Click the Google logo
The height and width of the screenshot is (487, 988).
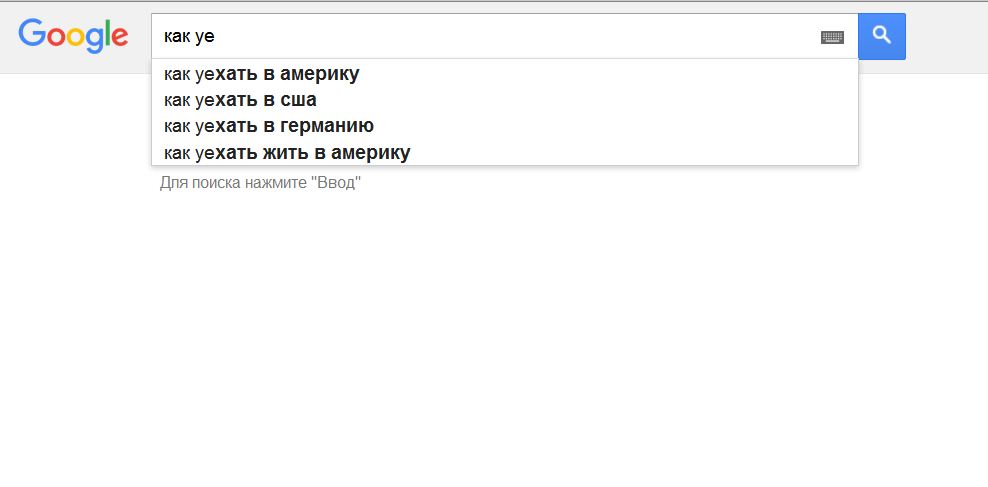tap(73, 36)
